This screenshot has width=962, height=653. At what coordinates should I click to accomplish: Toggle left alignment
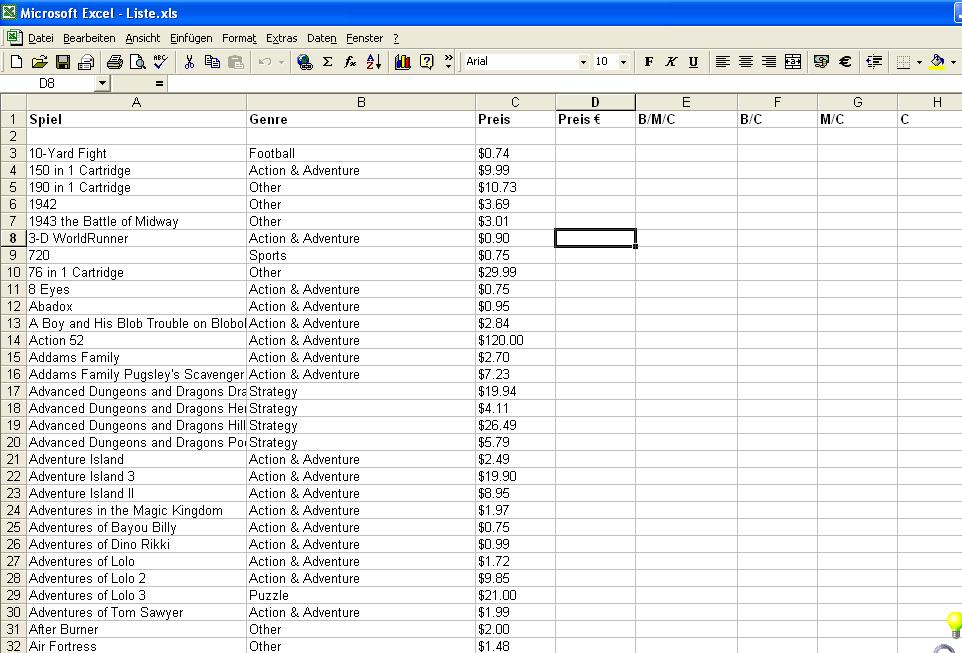point(723,62)
